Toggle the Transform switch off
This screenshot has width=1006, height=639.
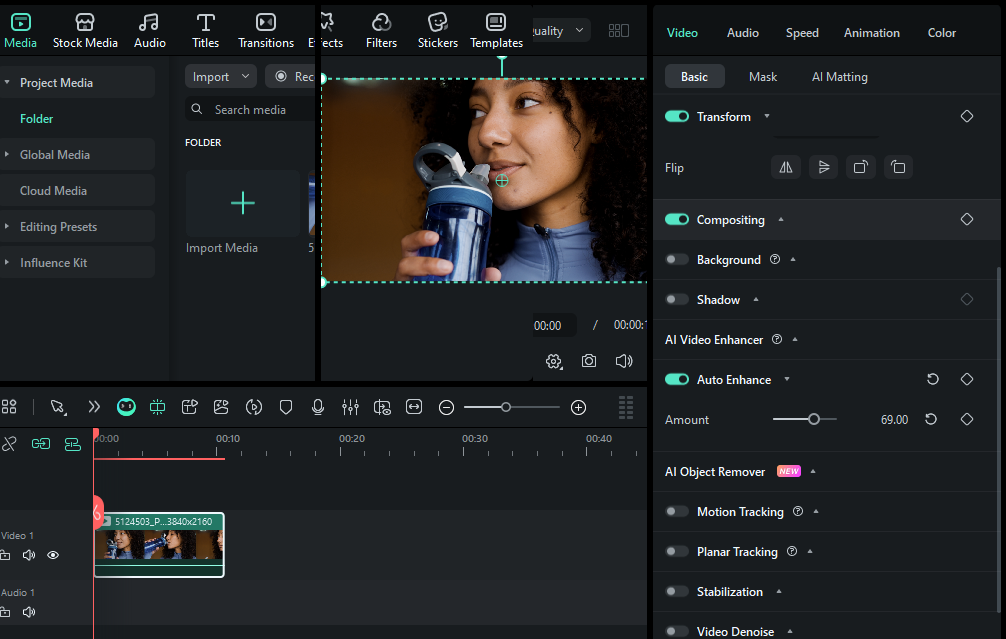[677, 116]
